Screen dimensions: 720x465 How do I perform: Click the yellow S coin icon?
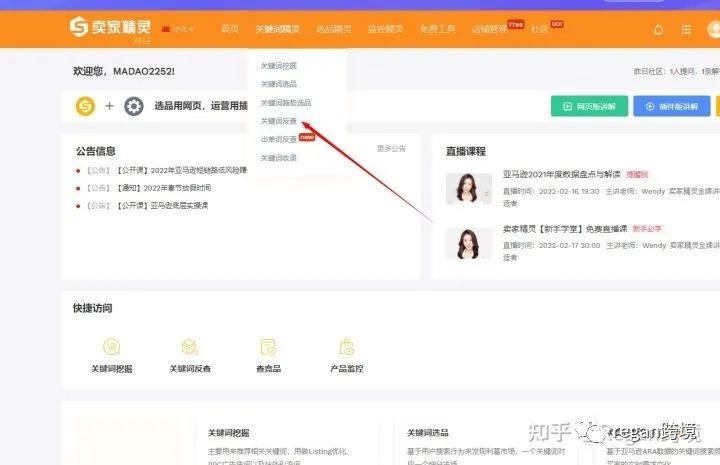coord(85,106)
